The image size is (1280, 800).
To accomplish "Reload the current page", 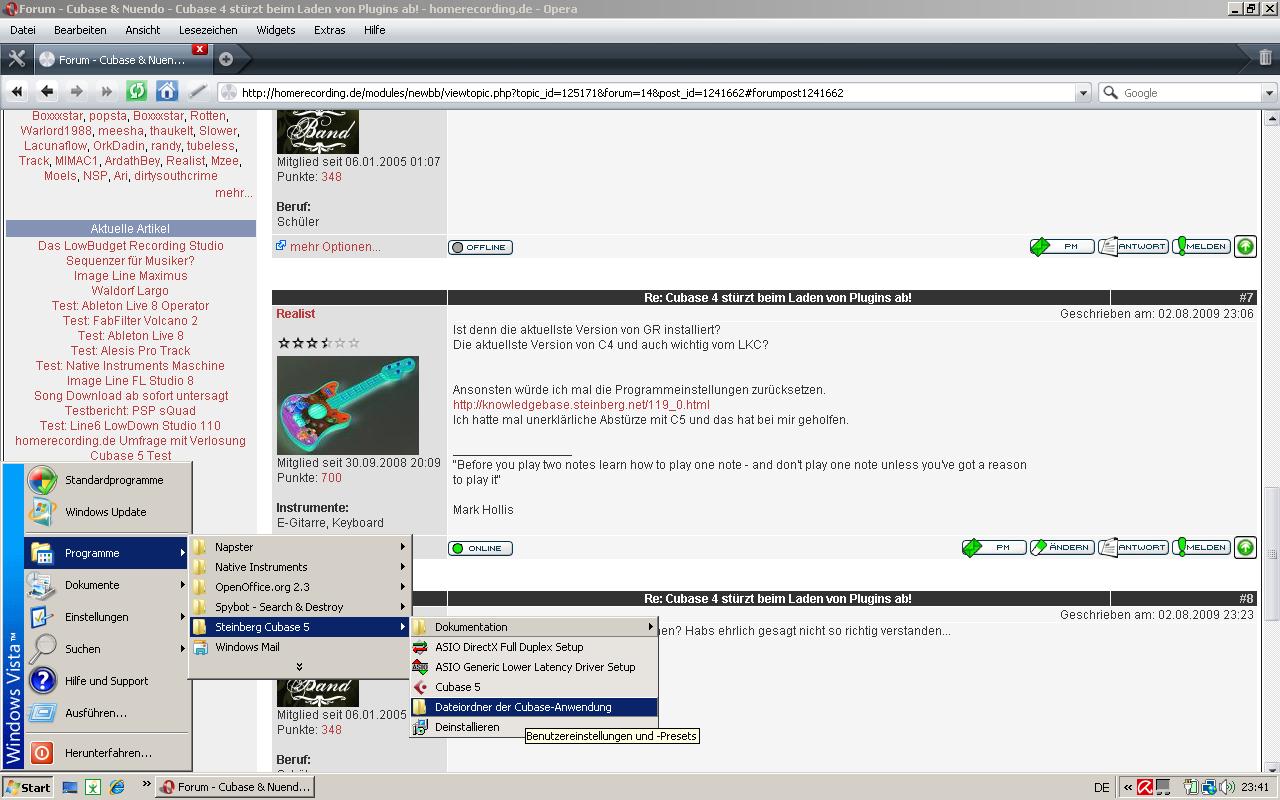I will tap(137, 92).
